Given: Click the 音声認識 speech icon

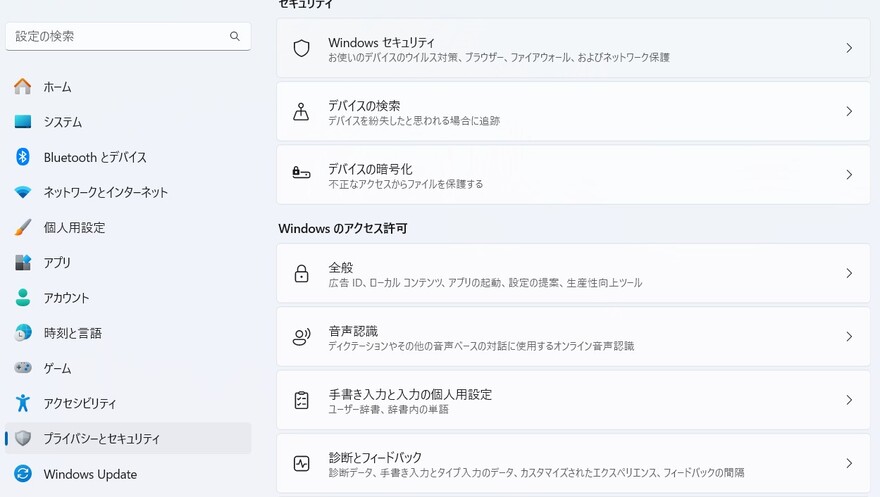Looking at the screenshot, I should click(x=301, y=337).
